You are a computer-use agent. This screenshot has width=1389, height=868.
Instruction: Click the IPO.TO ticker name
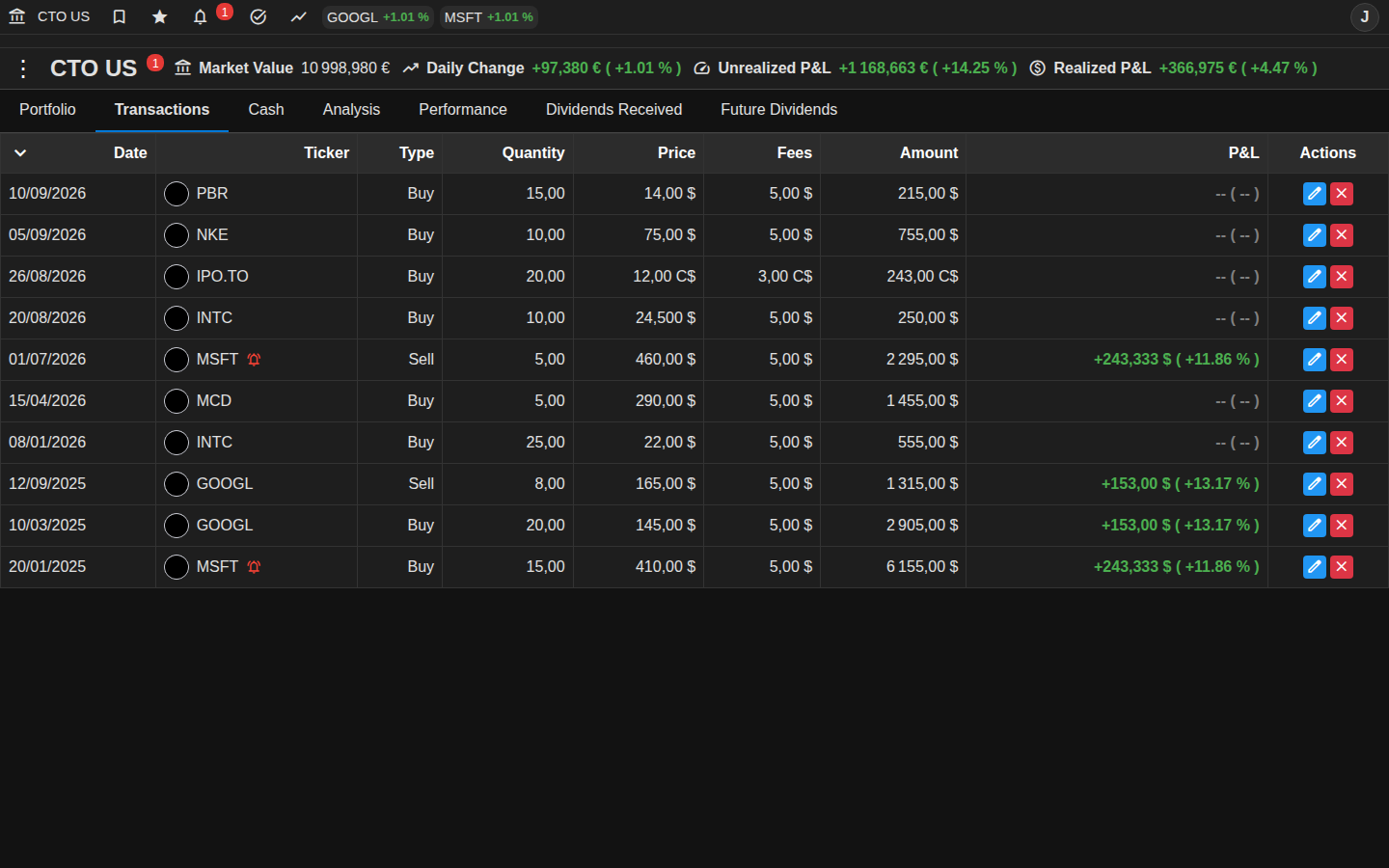(x=223, y=277)
